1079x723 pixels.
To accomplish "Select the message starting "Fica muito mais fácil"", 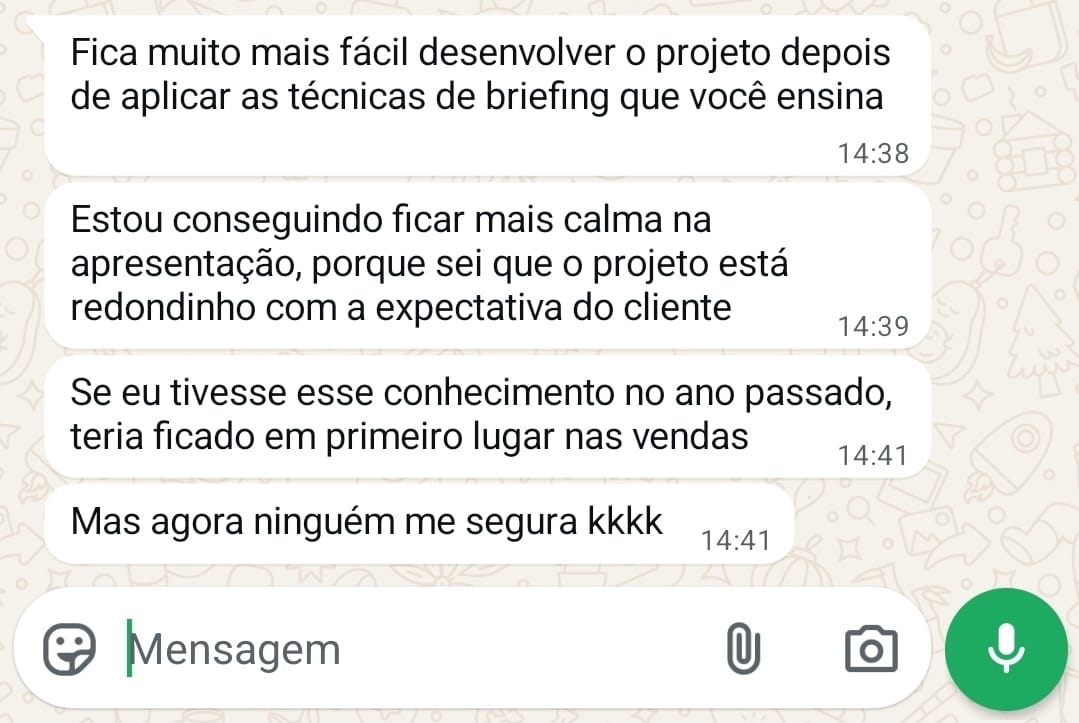I will 480,75.
